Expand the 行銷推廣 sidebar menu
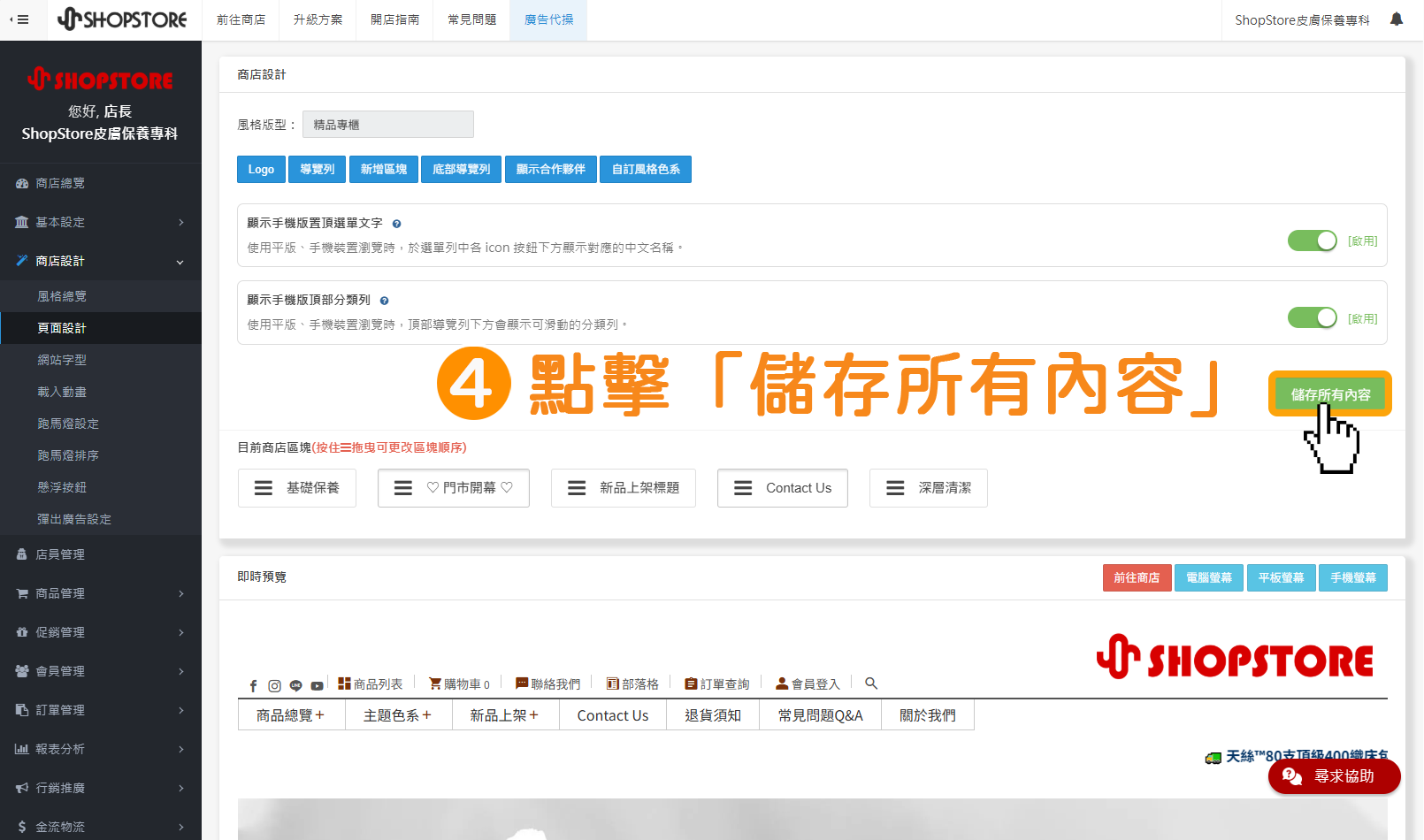 click(101, 788)
